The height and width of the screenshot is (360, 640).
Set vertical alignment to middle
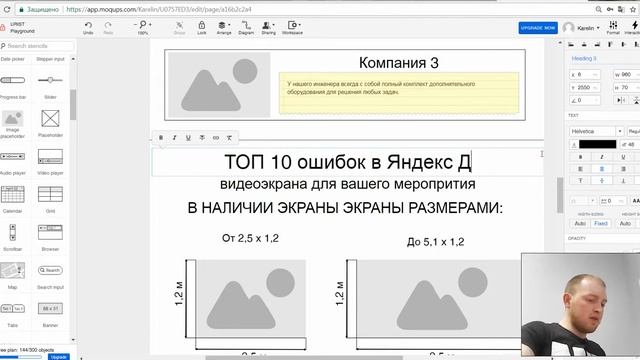coord(602,180)
